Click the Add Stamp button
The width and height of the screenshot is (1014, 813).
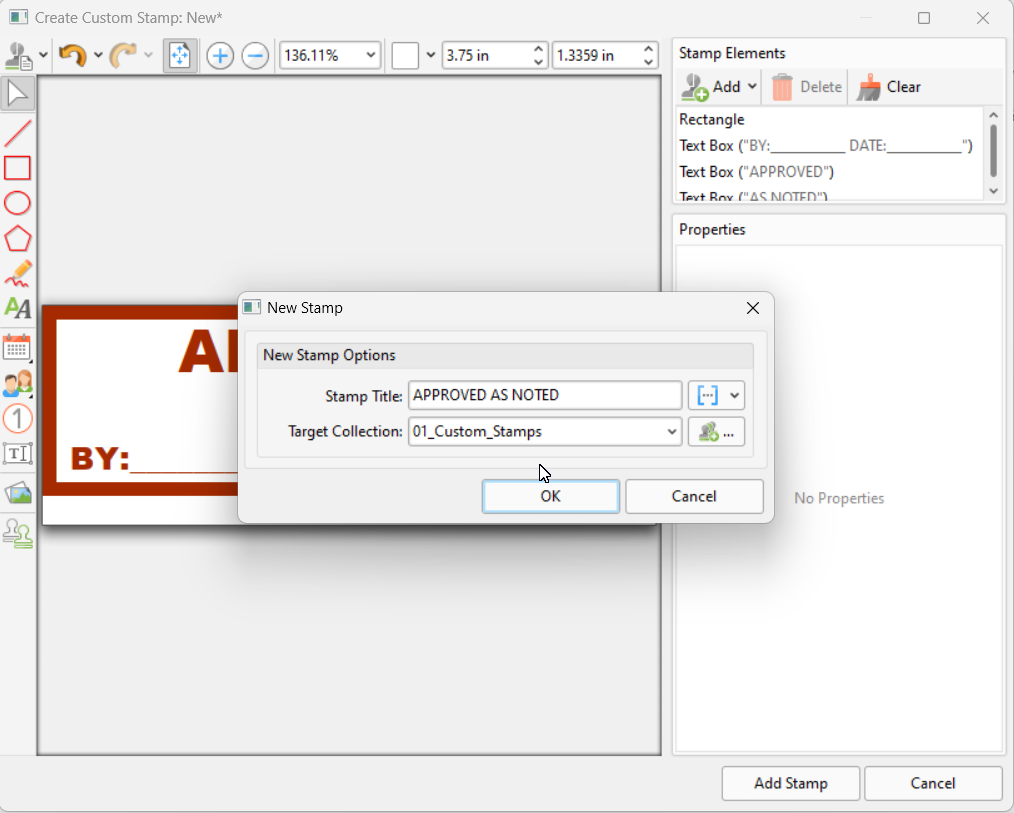pyautogui.click(x=790, y=783)
